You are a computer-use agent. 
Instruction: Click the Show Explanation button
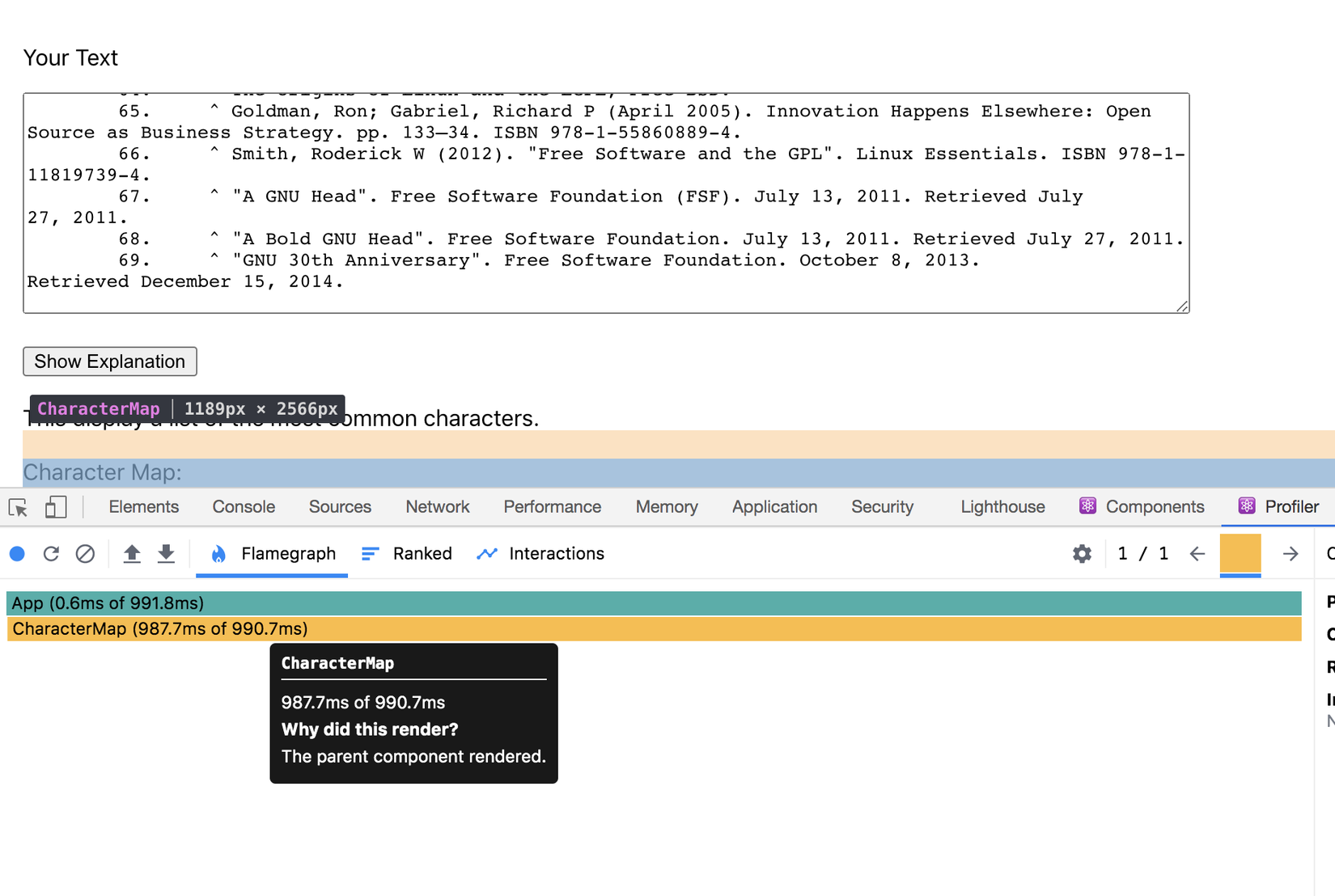(110, 361)
